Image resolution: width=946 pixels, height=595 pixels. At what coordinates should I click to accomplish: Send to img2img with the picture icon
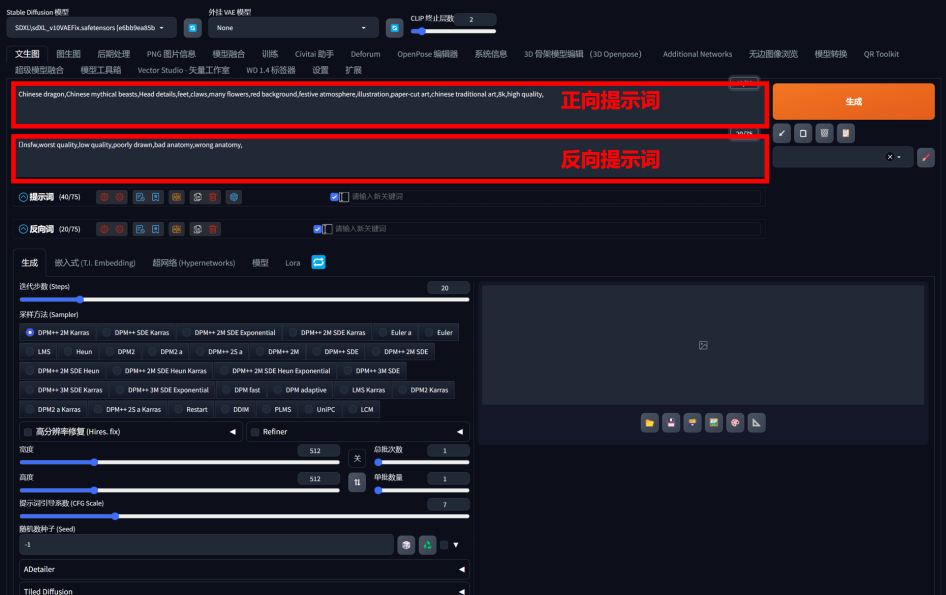[714, 423]
